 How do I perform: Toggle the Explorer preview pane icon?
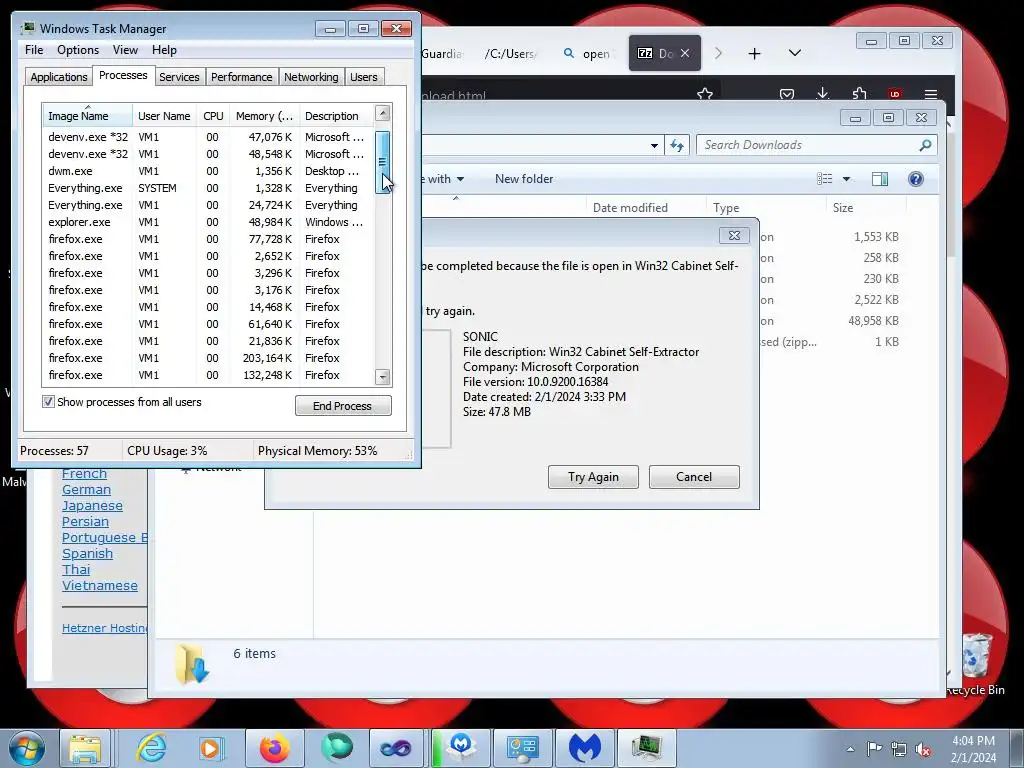[880, 179]
